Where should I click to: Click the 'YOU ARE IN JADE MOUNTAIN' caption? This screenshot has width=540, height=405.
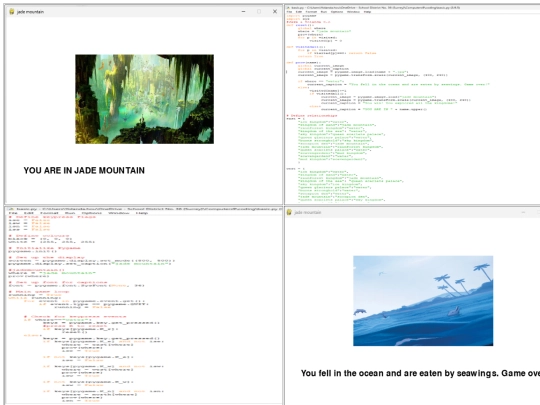(x=84, y=170)
